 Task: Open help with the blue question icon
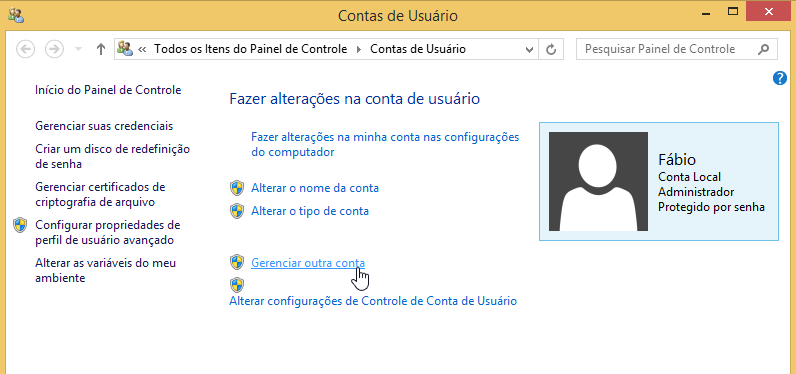coord(780,78)
